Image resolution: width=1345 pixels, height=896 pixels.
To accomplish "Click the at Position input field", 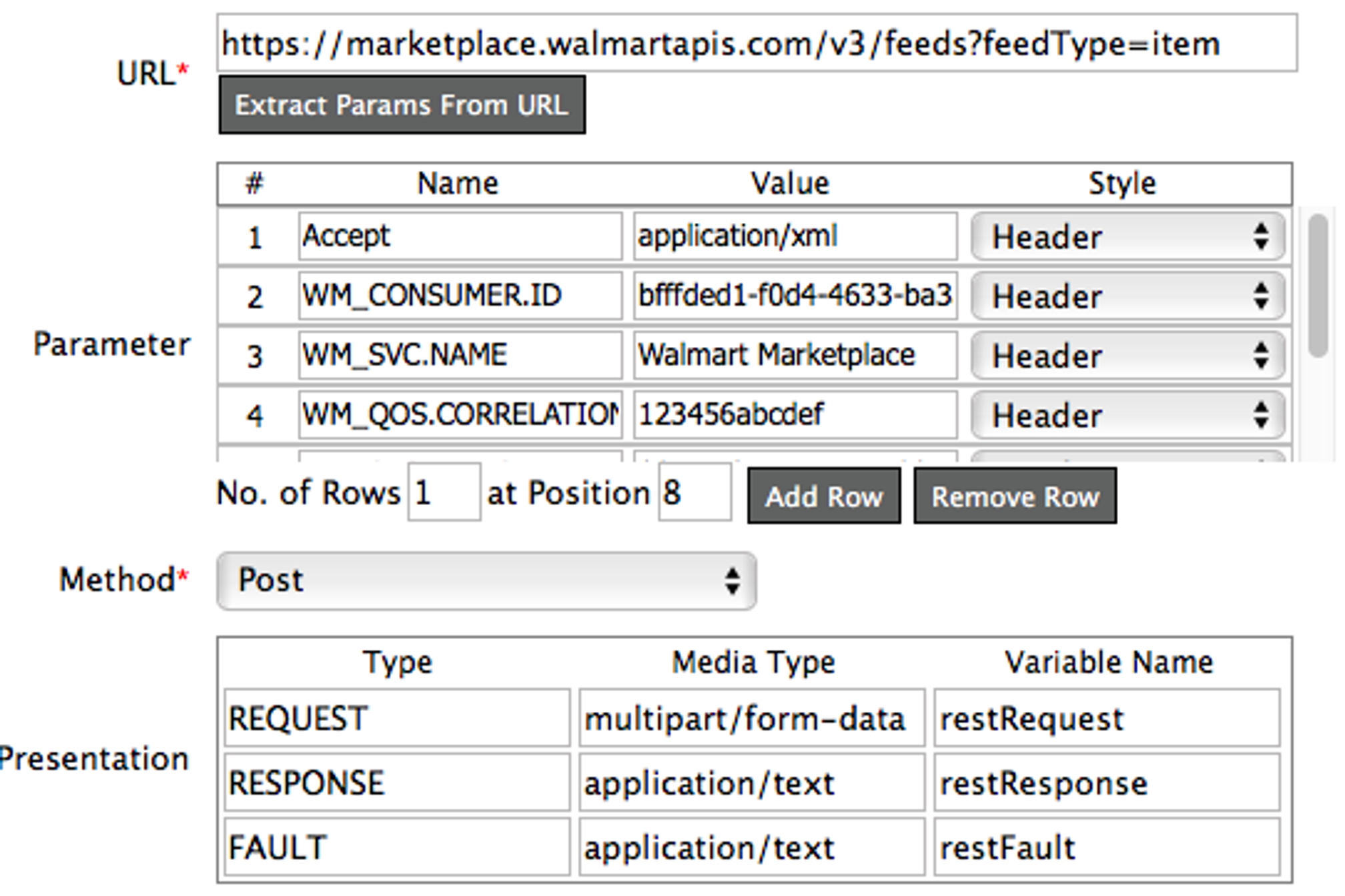I will coord(695,493).
